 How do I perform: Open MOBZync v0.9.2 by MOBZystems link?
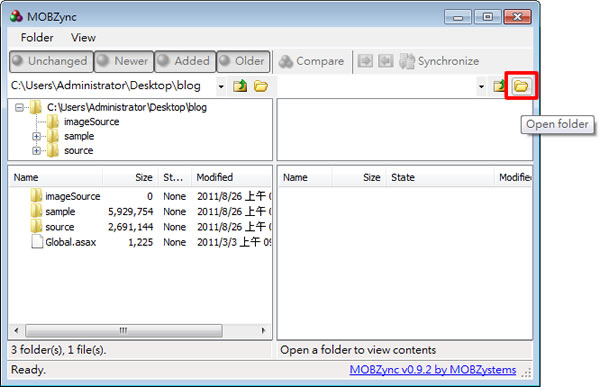(x=432, y=370)
